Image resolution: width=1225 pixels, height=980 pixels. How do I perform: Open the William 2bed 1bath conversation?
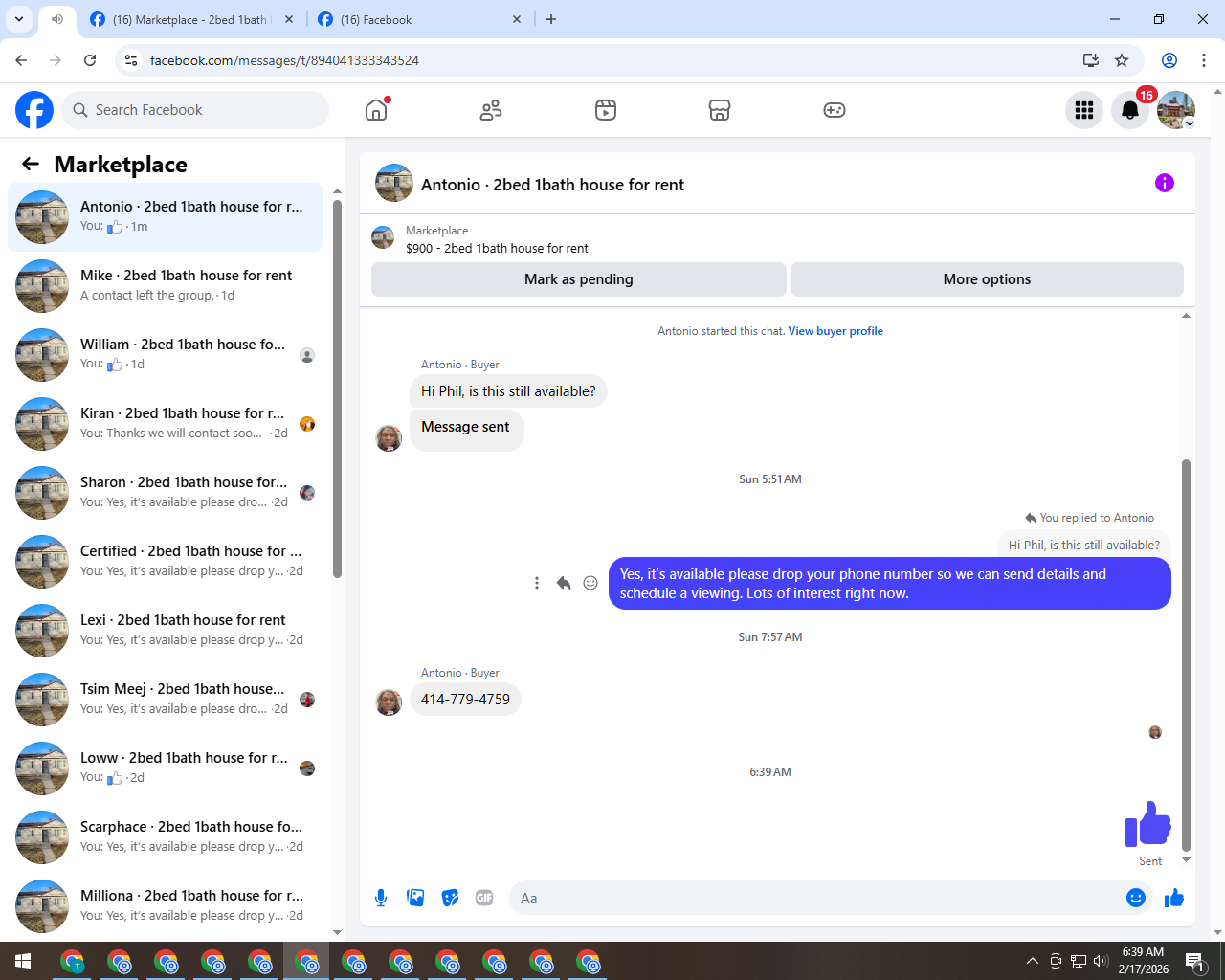[165, 355]
